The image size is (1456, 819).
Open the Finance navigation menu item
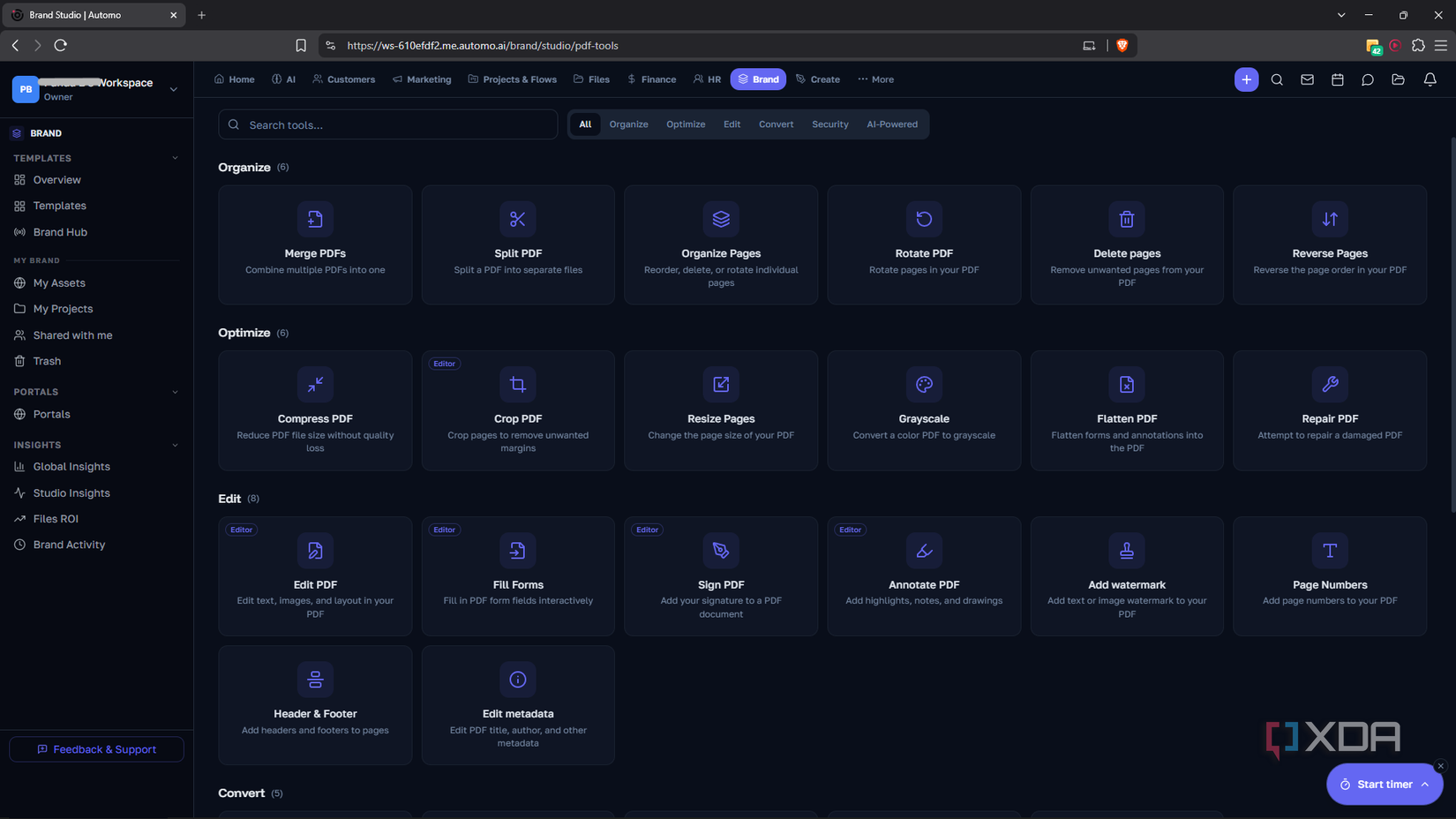click(651, 79)
